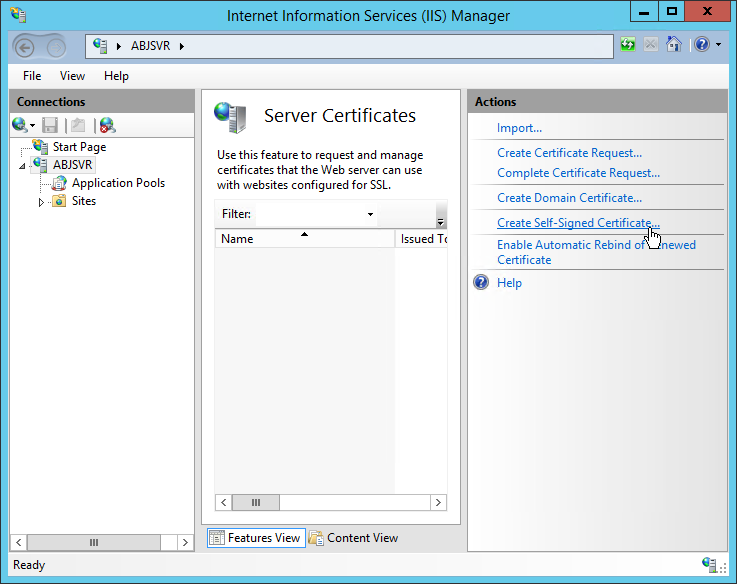Click Connections pane horizontal scrollbar thumb

coord(94,542)
